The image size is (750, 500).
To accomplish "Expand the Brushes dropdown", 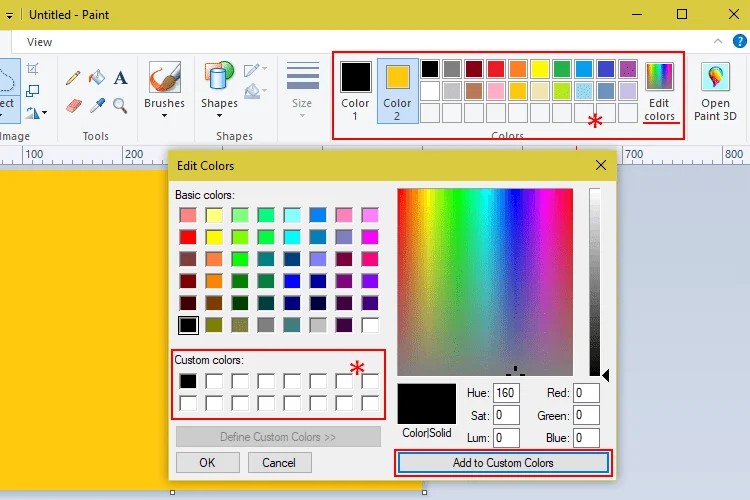I will click(164, 115).
